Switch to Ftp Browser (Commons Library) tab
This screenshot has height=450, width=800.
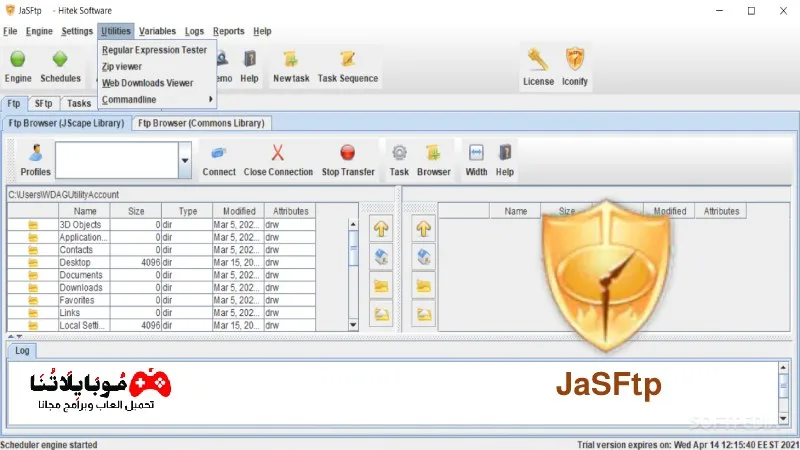[x=201, y=123]
